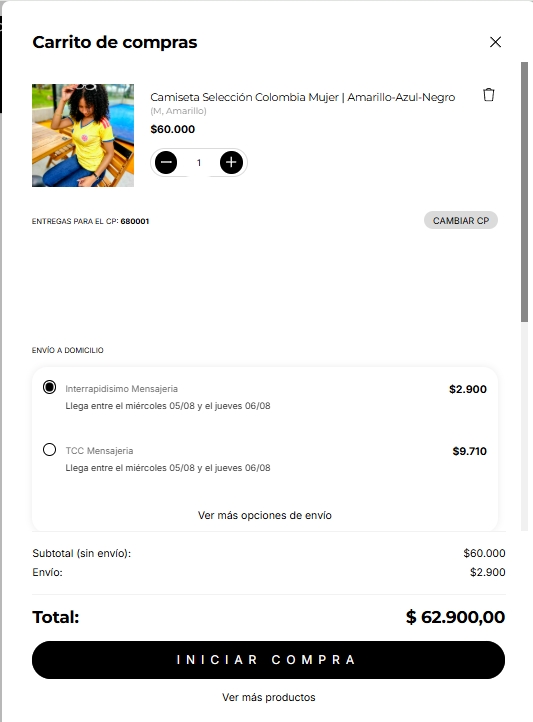Click the $9.710 TCC shipping price
This screenshot has height=722, width=533.
pyautogui.click(x=469, y=451)
